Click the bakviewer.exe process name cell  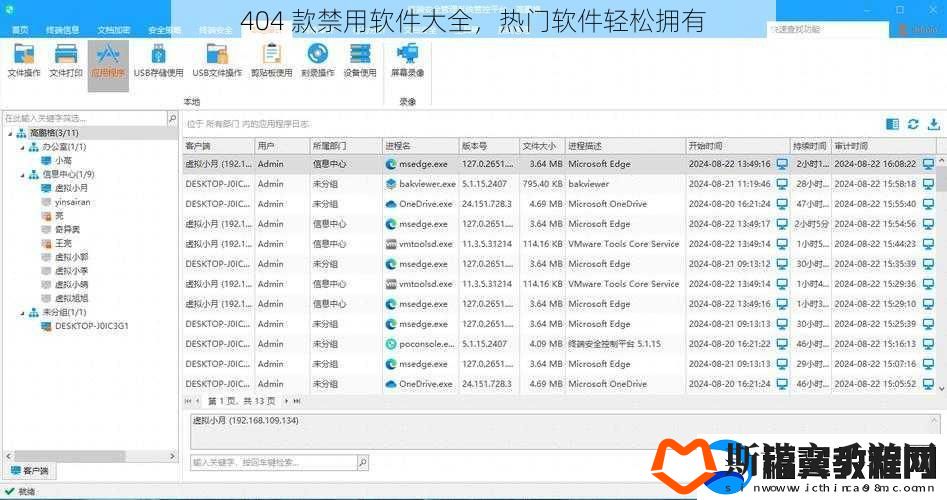[420, 184]
